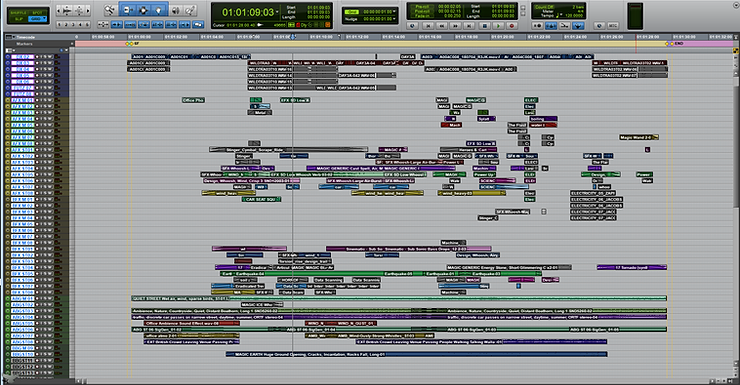Open the edit window toolbar menu
Image resolution: width=740 pixels, height=385 pixels.
click(x=735, y=5)
